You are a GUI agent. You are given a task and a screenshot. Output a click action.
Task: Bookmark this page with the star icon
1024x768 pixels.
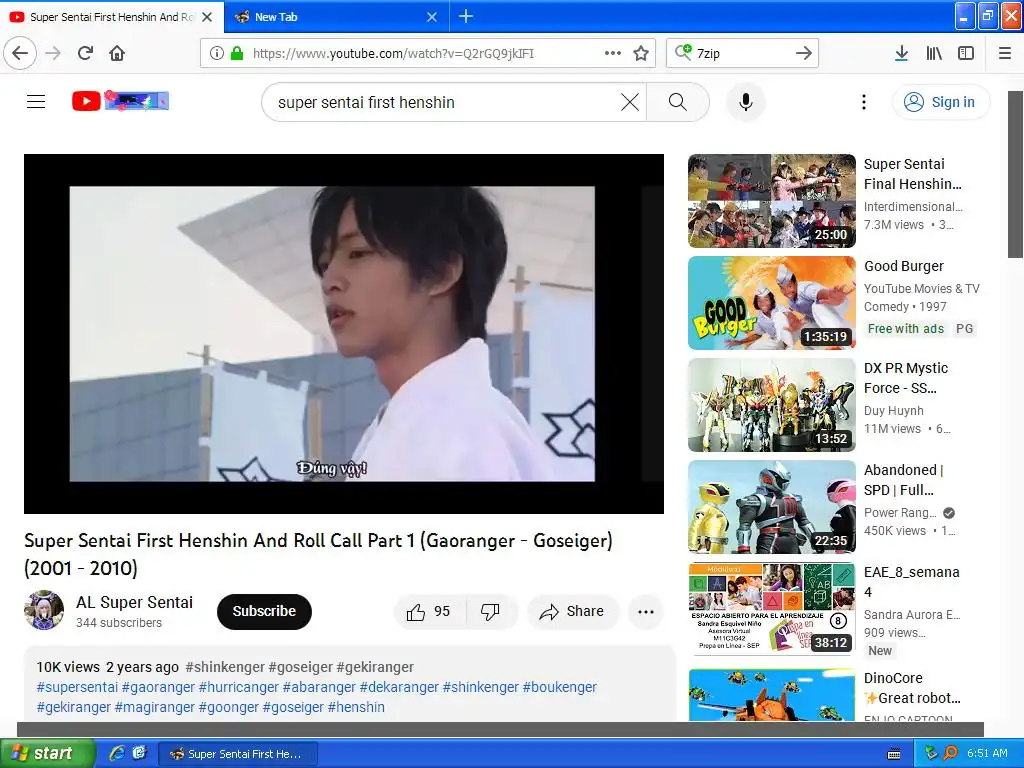(x=641, y=53)
